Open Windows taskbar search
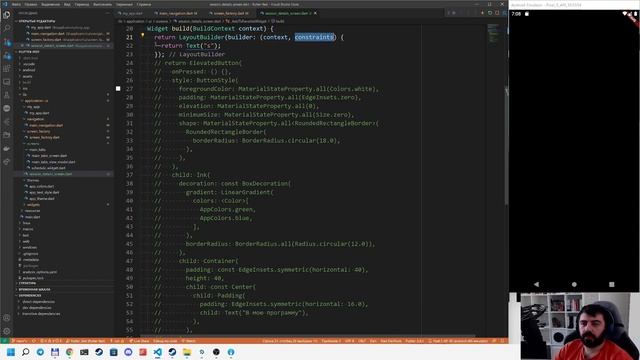This screenshot has width=640, height=360. [25, 352]
